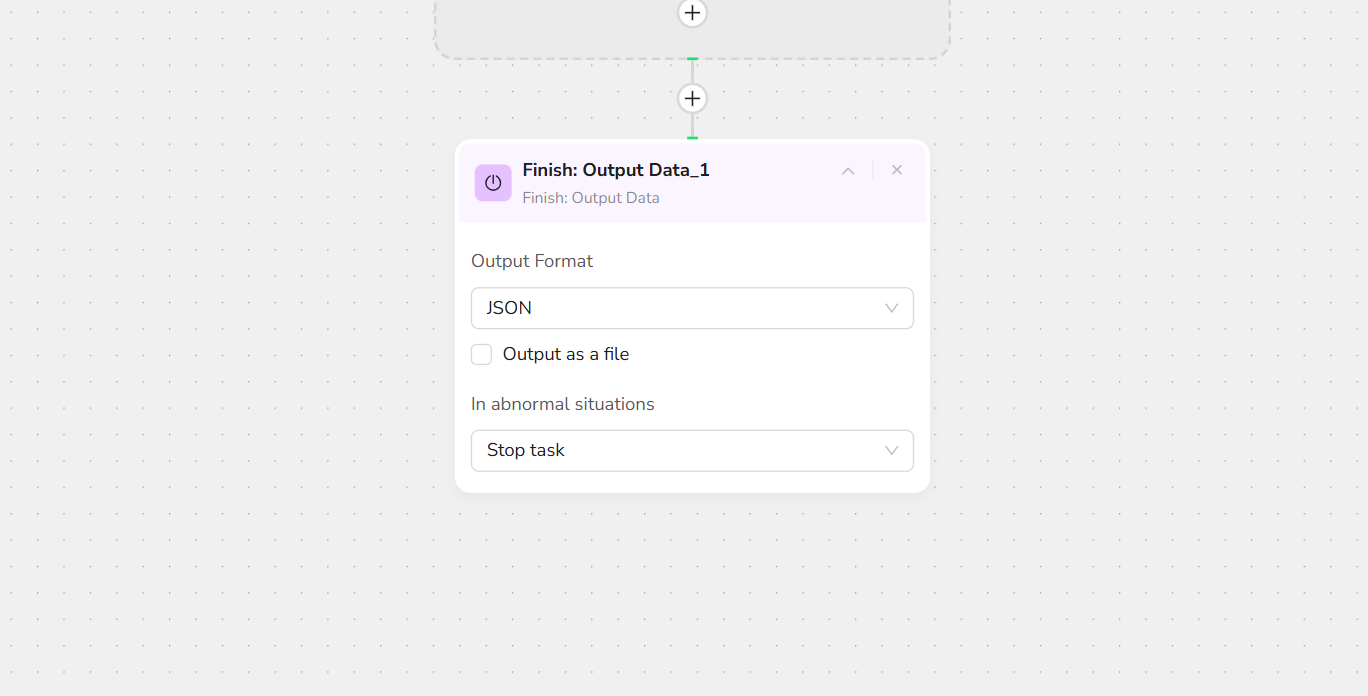Click the plus button above the Finish node
1368x696 pixels.
point(692,98)
